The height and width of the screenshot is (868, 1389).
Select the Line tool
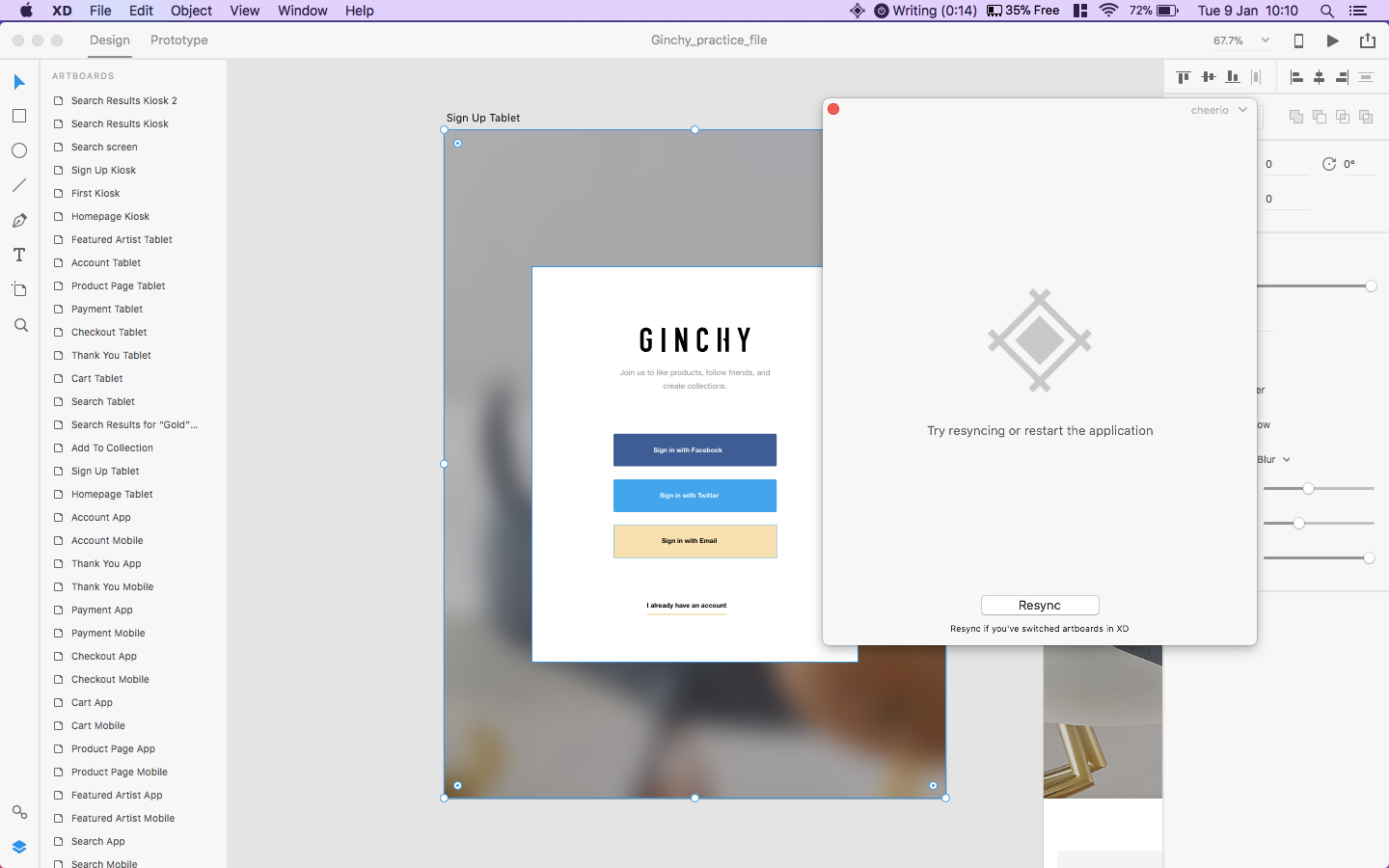[x=19, y=185]
